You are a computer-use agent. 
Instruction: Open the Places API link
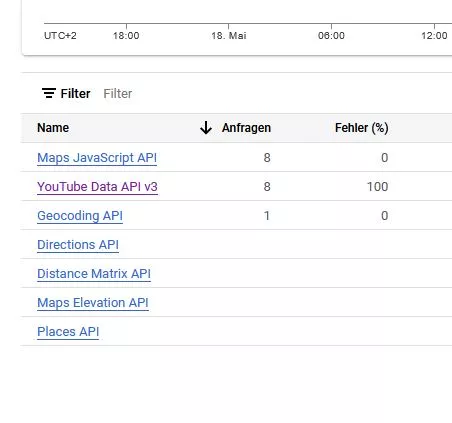click(x=68, y=332)
